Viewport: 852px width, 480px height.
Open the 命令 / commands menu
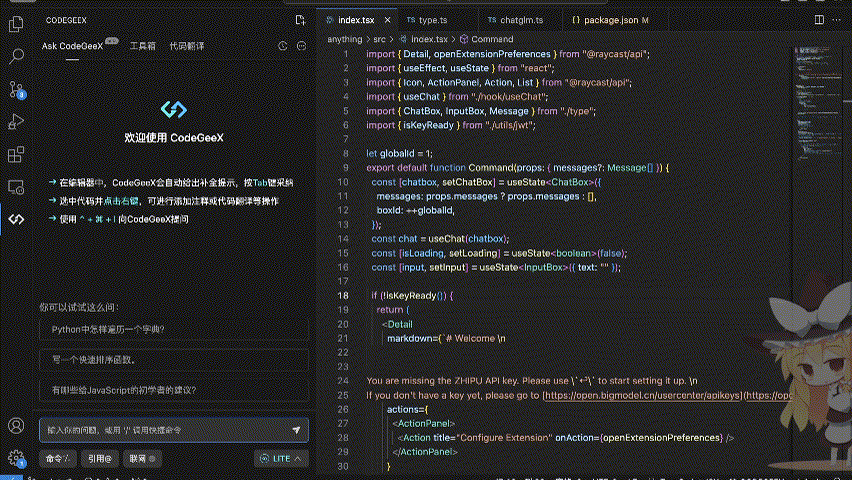pos(56,458)
